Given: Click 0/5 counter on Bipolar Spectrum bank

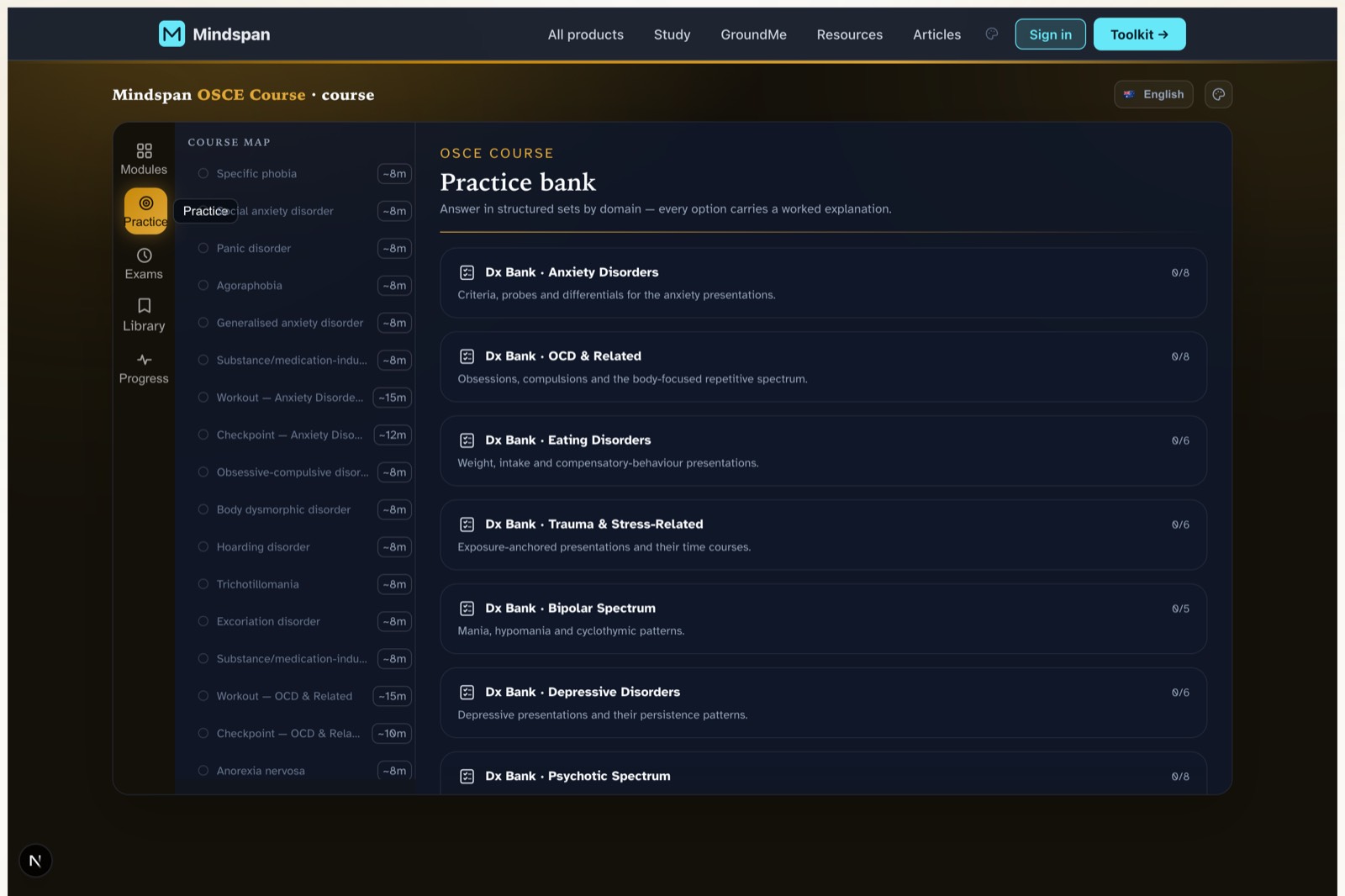Looking at the screenshot, I should click(x=1180, y=609).
